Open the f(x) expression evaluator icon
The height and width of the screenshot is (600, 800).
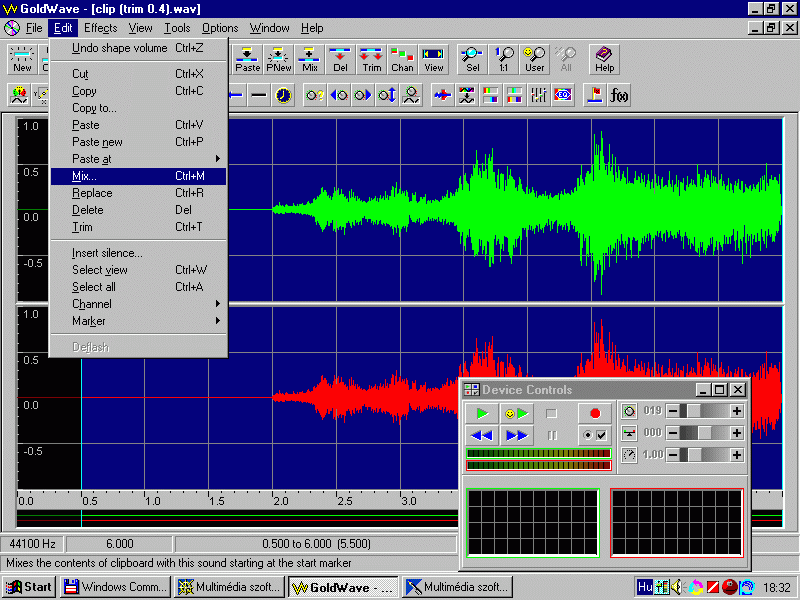(619, 95)
